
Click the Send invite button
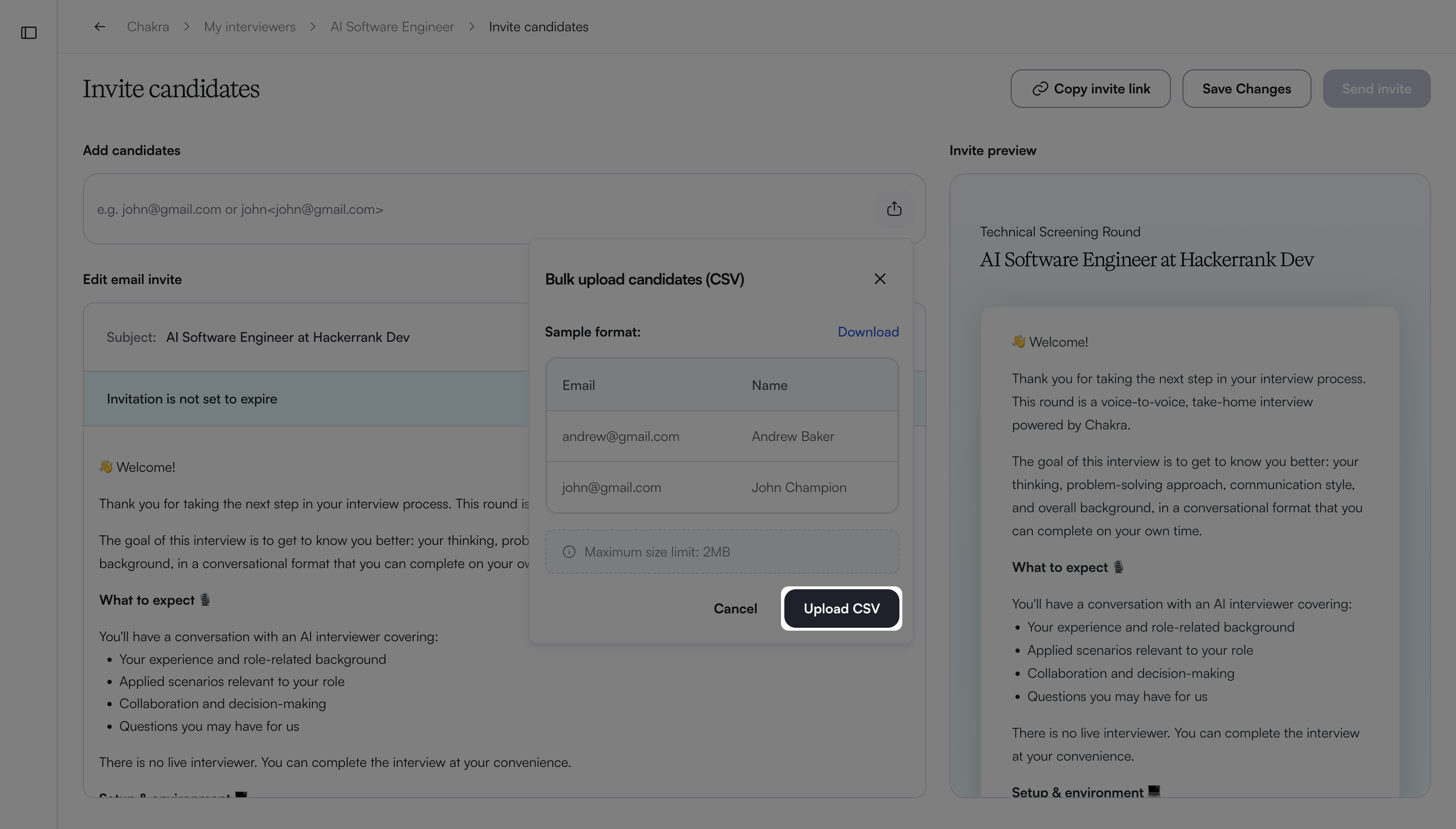tap(1376, 89)
